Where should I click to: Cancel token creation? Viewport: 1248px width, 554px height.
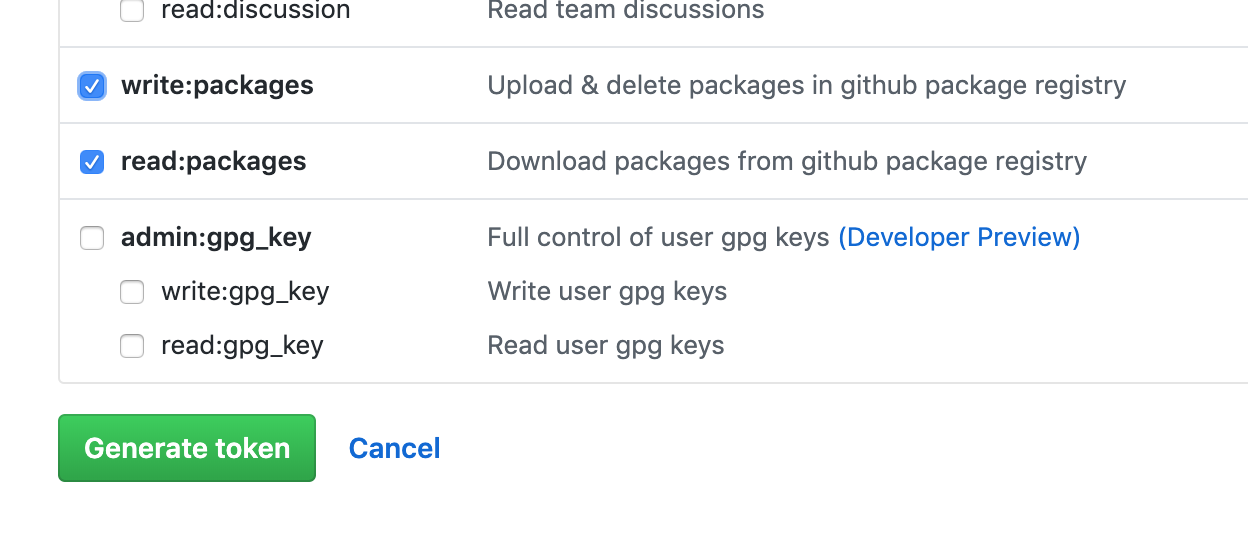[394, 448]
